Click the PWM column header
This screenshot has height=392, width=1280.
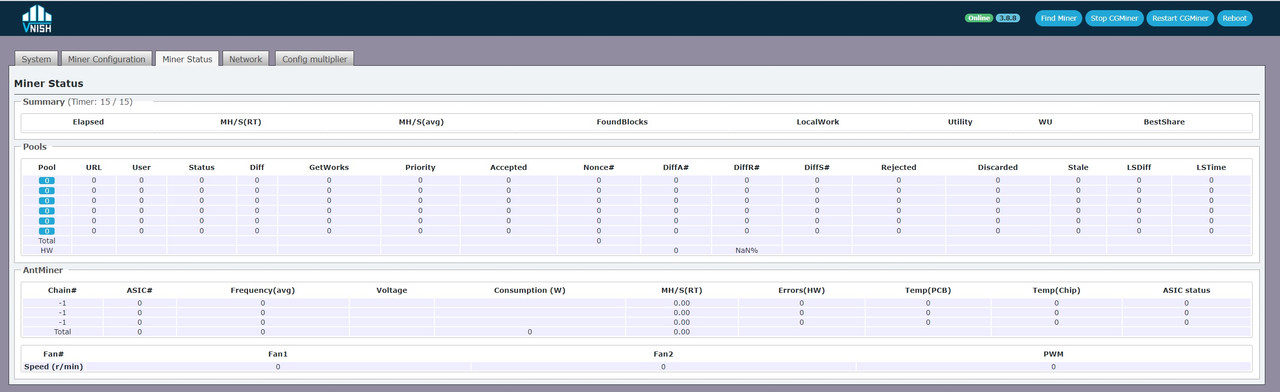(x=1052, y=354)
